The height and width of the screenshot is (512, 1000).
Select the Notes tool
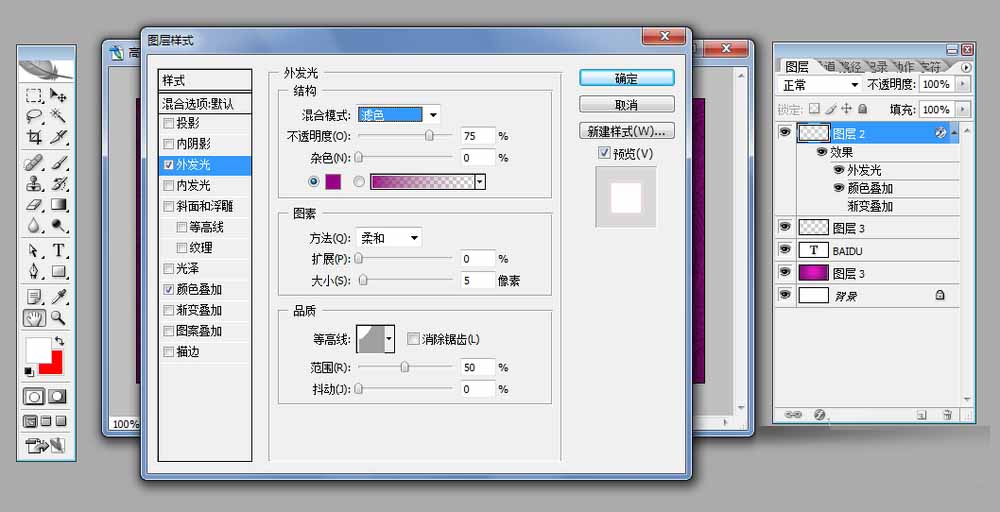[x=34, y=296]
